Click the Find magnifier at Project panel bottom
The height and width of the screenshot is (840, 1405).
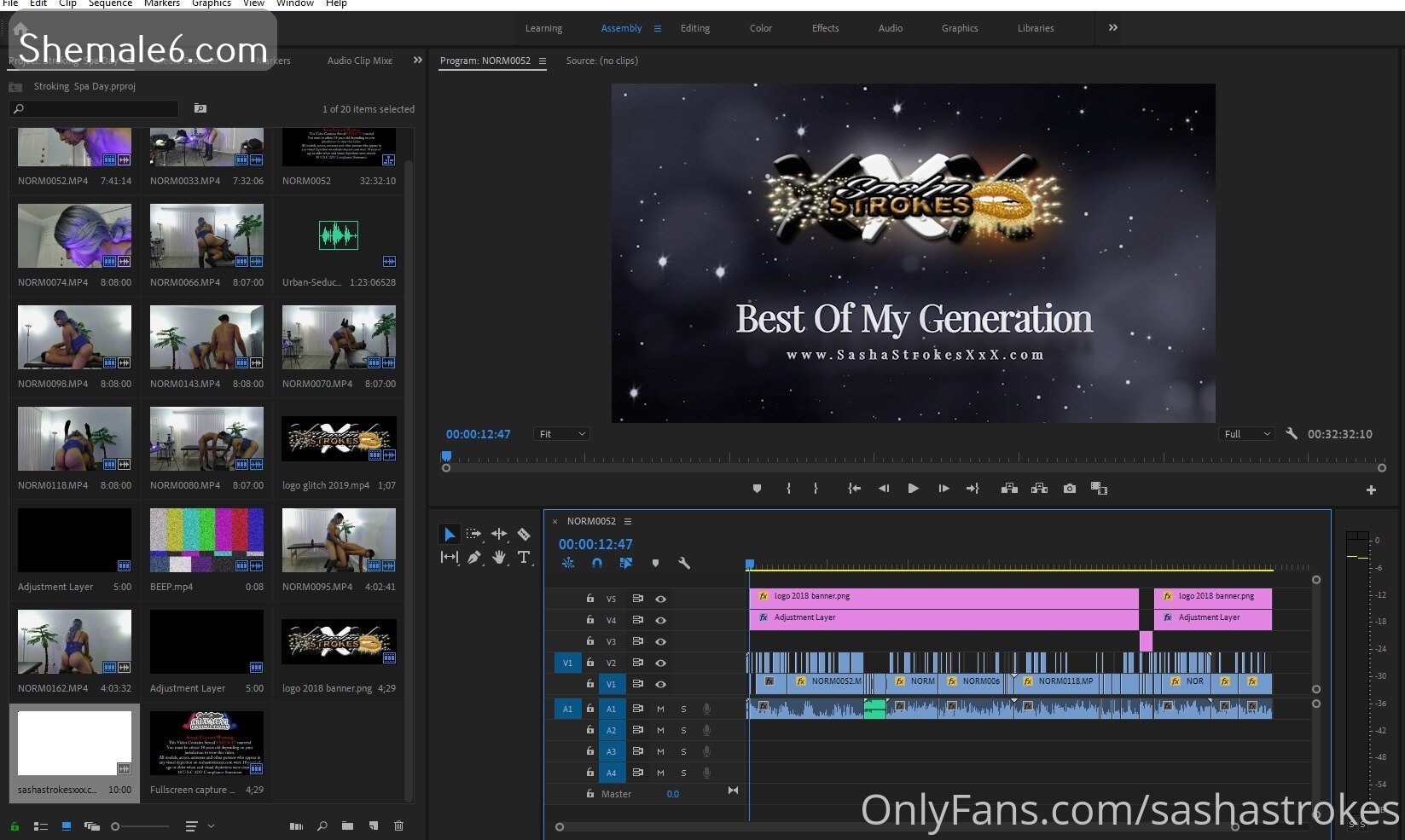click(x=322, y=826)
